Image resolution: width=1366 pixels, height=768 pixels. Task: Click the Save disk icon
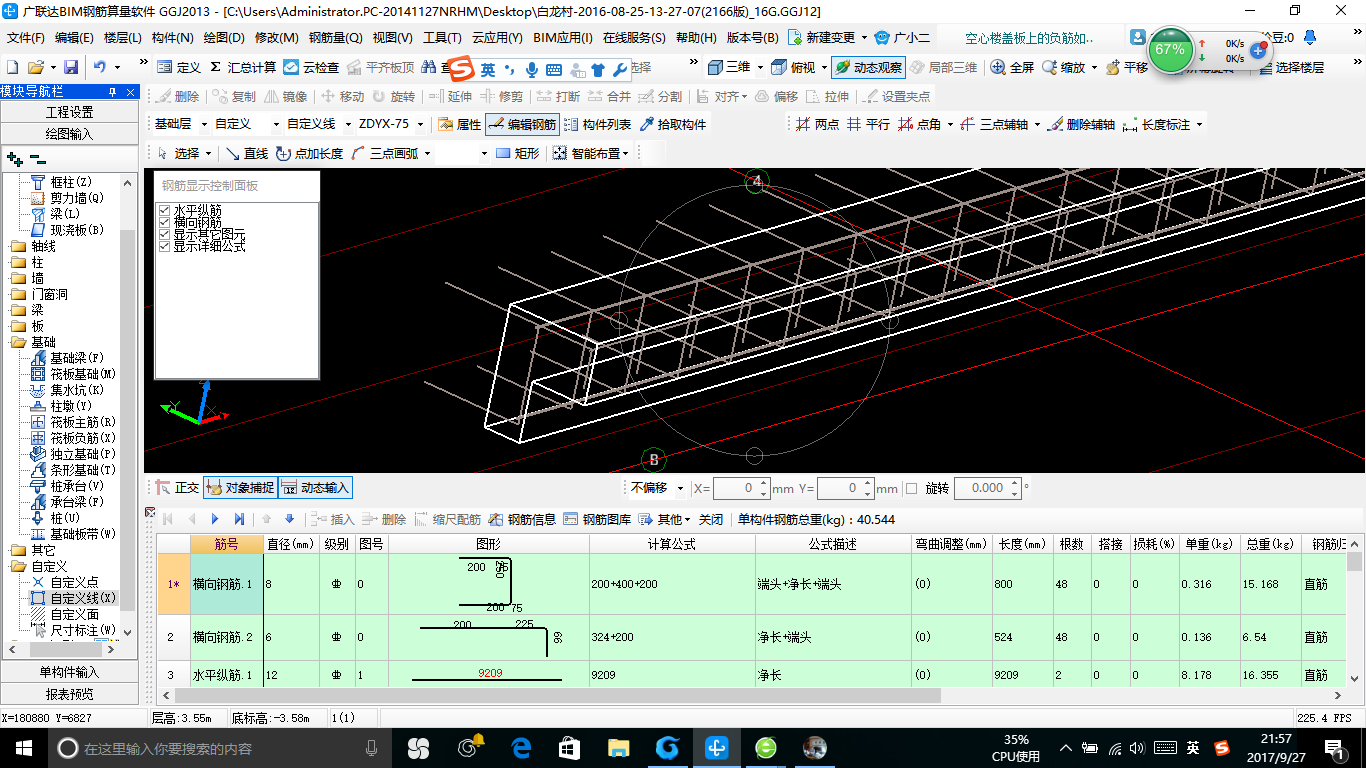click(71, 68)
